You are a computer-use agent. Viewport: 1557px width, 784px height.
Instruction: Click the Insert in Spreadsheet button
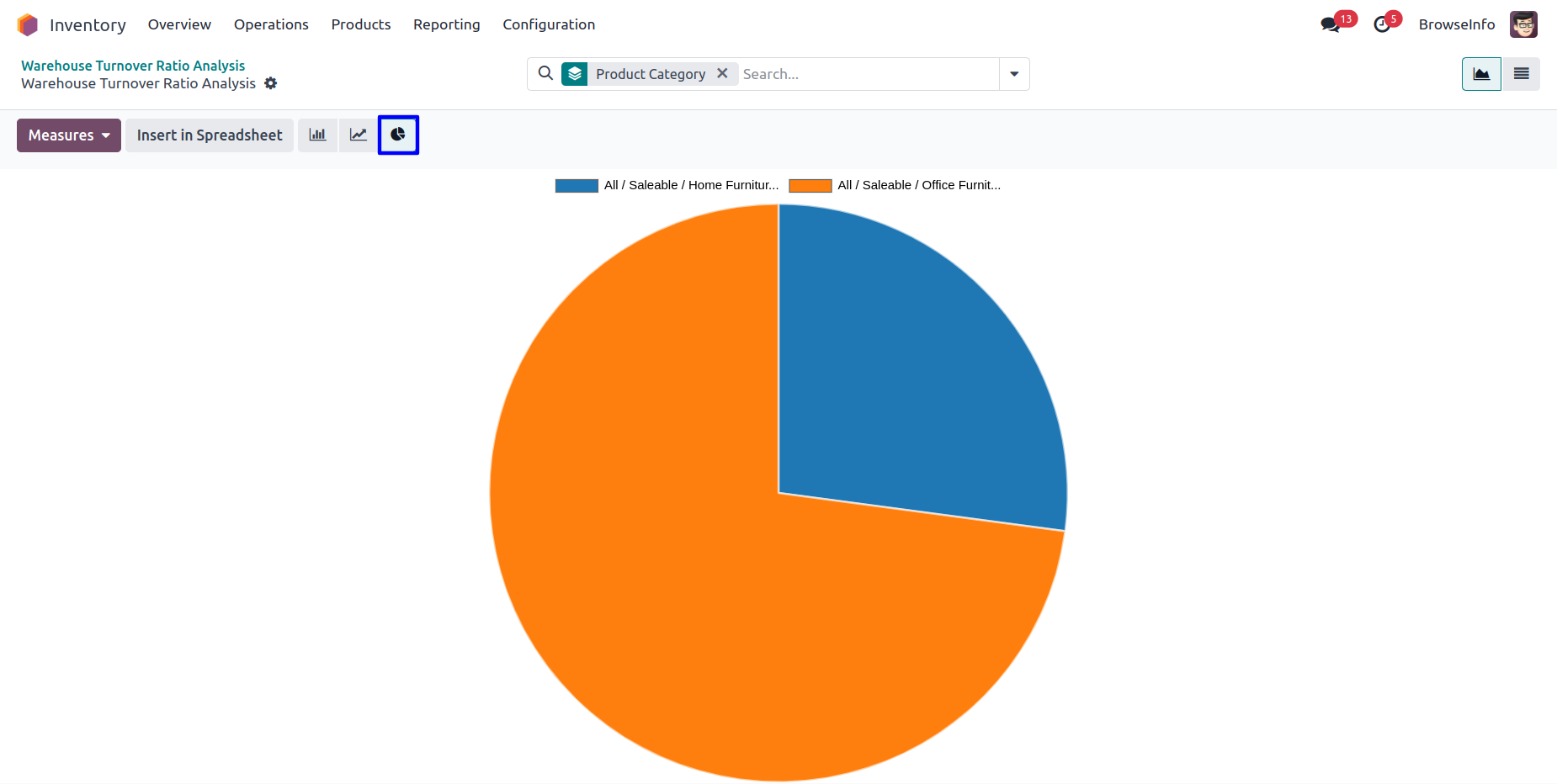(x=210, y=135)
